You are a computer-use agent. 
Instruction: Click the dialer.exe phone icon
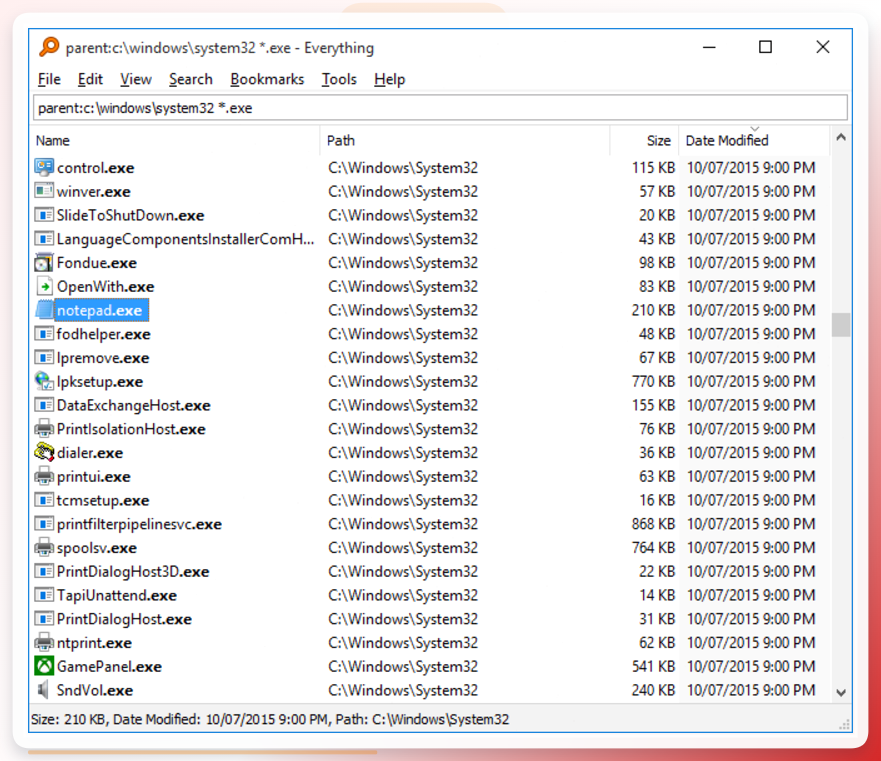tap(44, 452)
